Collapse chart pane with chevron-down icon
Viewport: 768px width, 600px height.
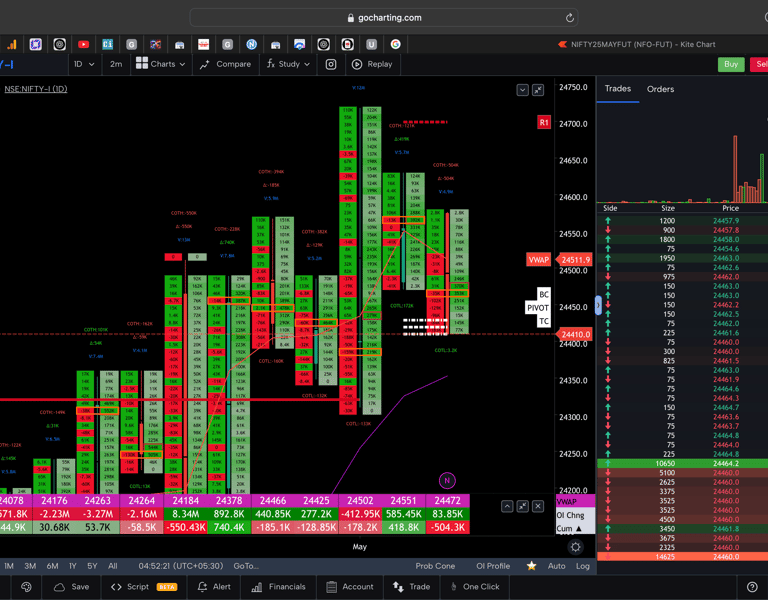[x=522, y=90]
